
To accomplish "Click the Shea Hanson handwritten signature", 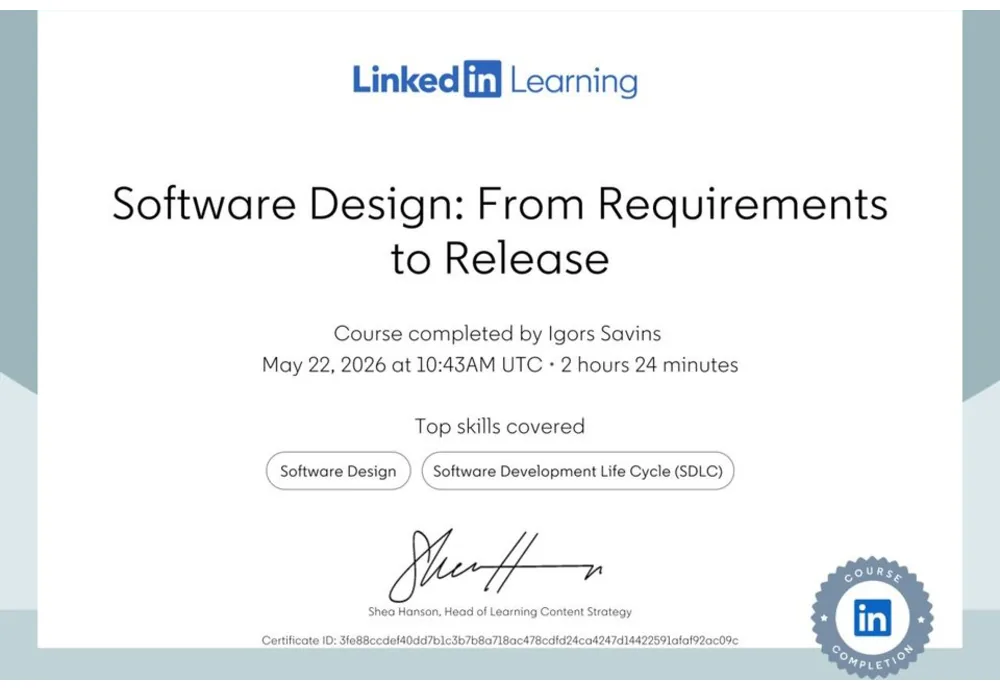I will tap(495, 564).
